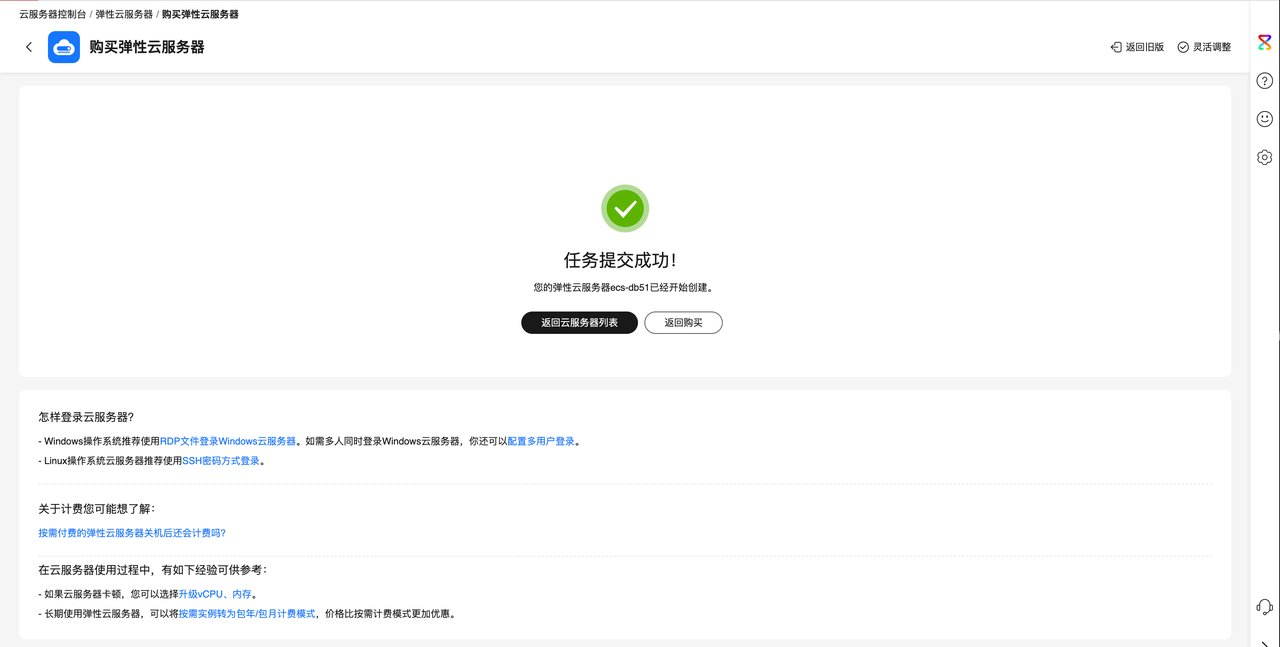Click the green success checkmark icon

(x=625, y=208)
